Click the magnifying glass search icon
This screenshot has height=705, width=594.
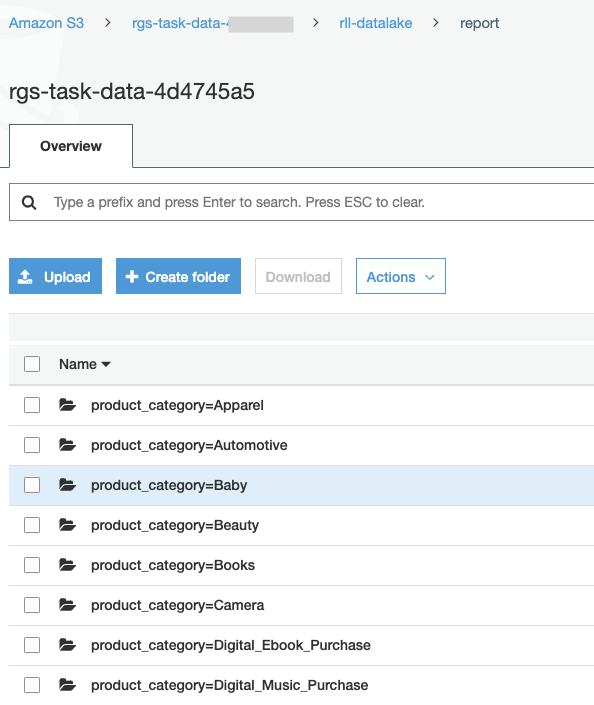(29, 202)
